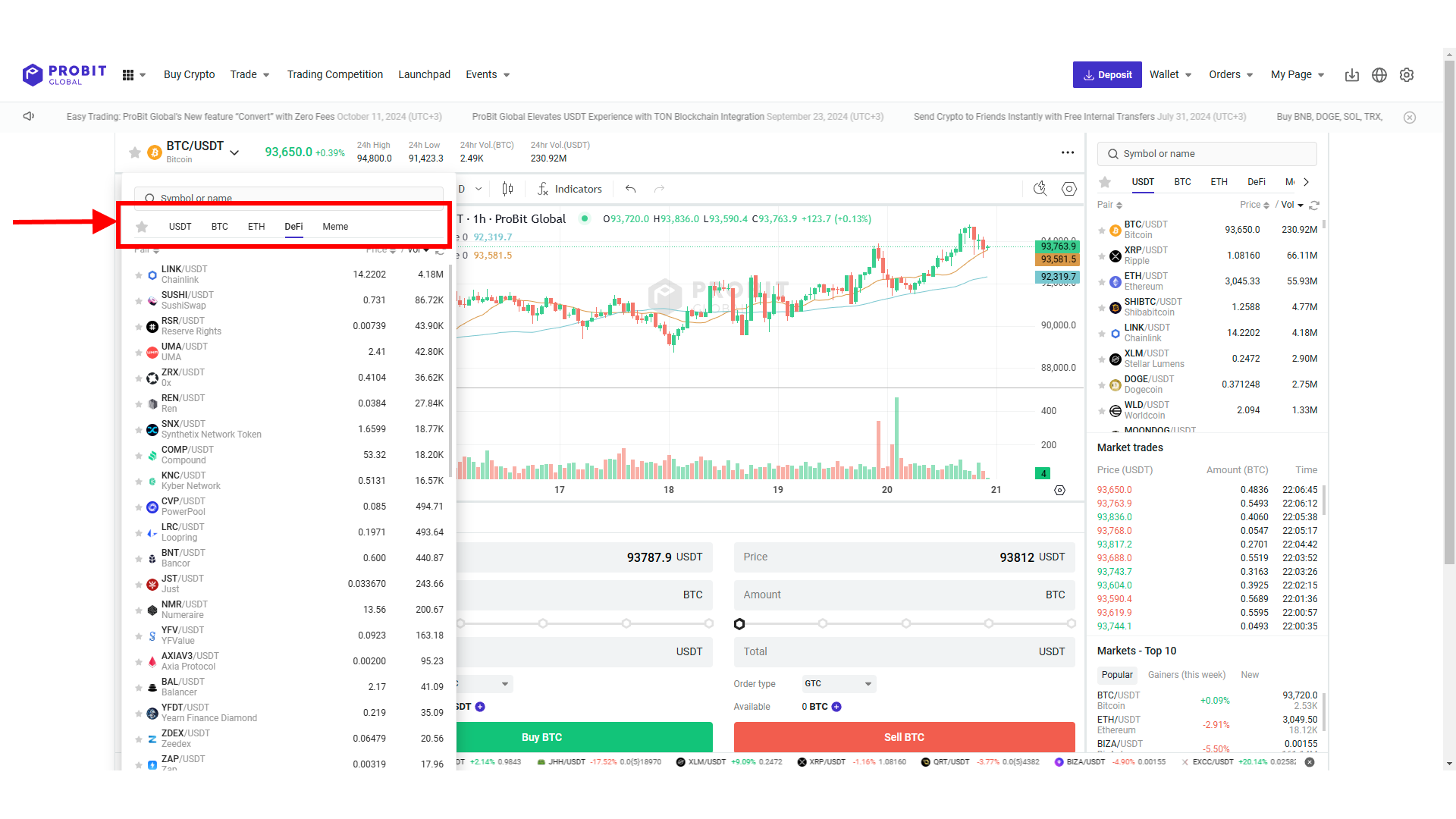The image size is (1456, 819).
Task: Select the candlestick chart type icon
Action: pos(508,189)
